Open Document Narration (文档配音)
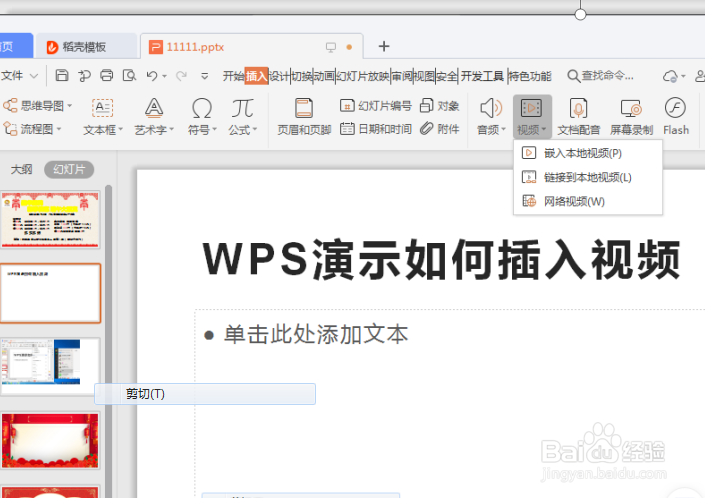Viewport: 705px width, 498px height. coord(579,117)
